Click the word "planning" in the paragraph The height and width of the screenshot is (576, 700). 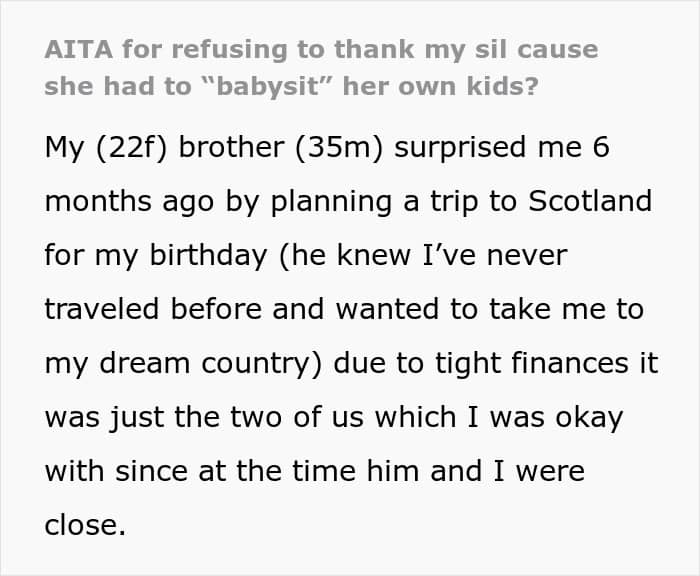coord(332,202)
